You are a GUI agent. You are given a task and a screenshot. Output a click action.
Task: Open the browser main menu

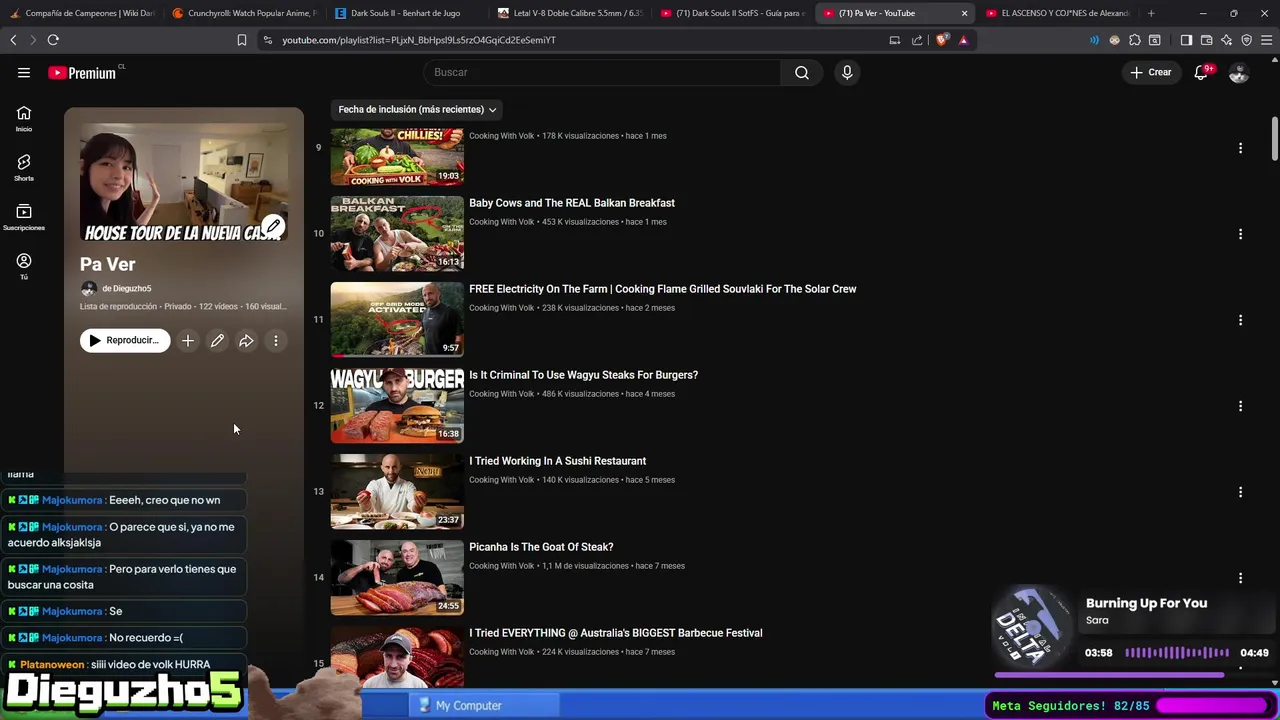tap(1267, 40)
